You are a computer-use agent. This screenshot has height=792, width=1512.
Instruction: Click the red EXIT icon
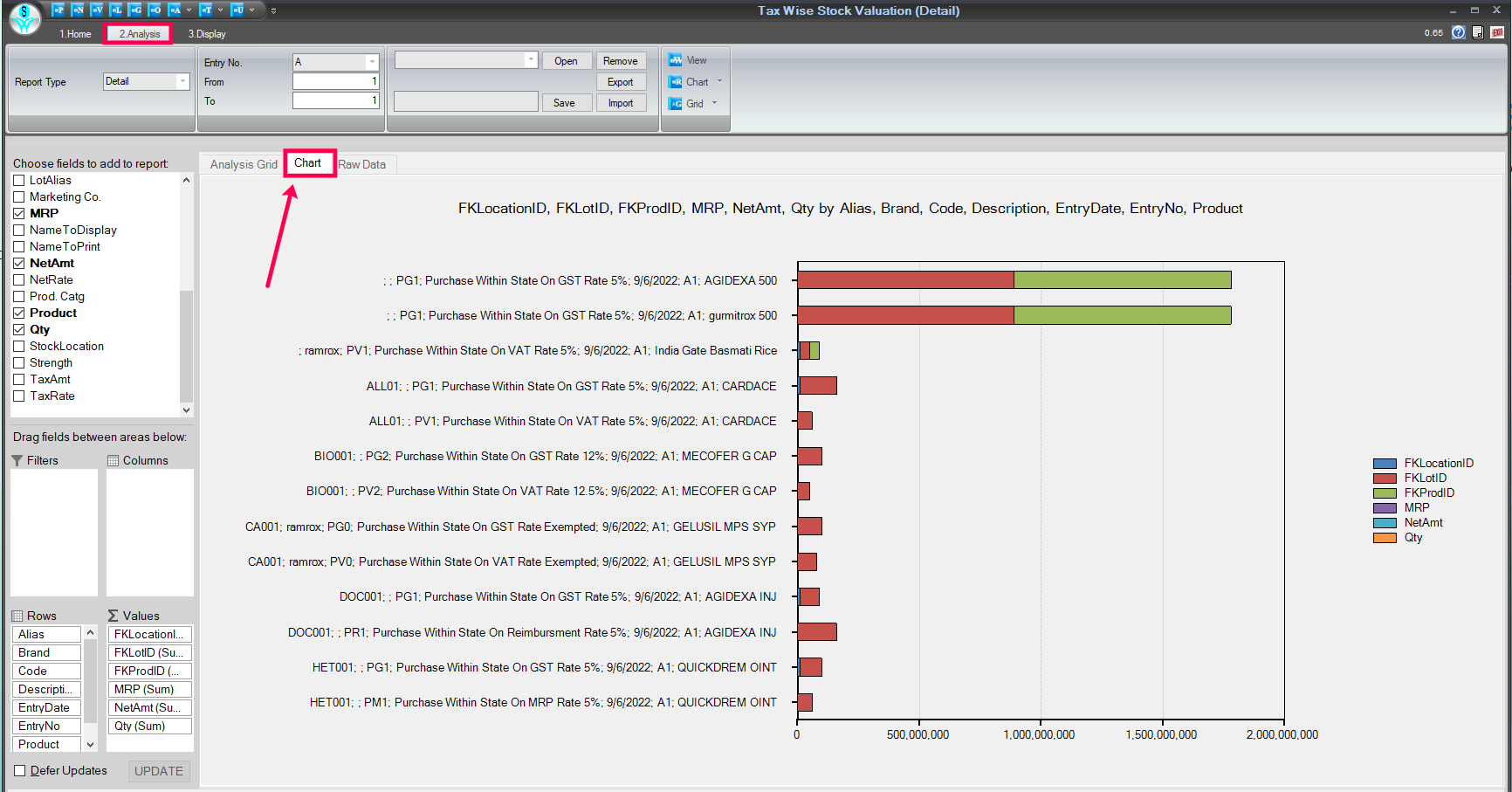coord(1497,32)
